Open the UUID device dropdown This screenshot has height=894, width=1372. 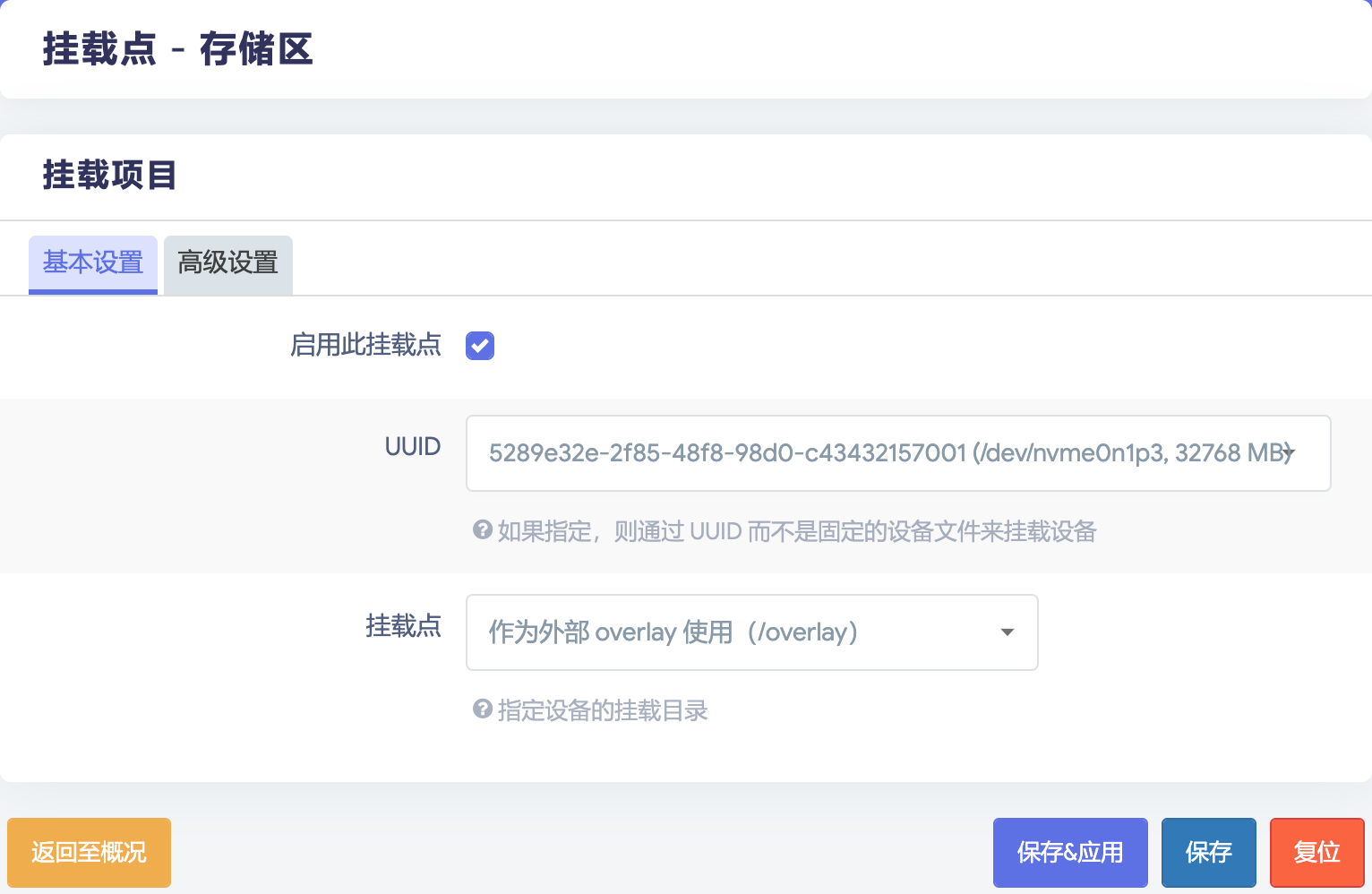tap(887, 453)
